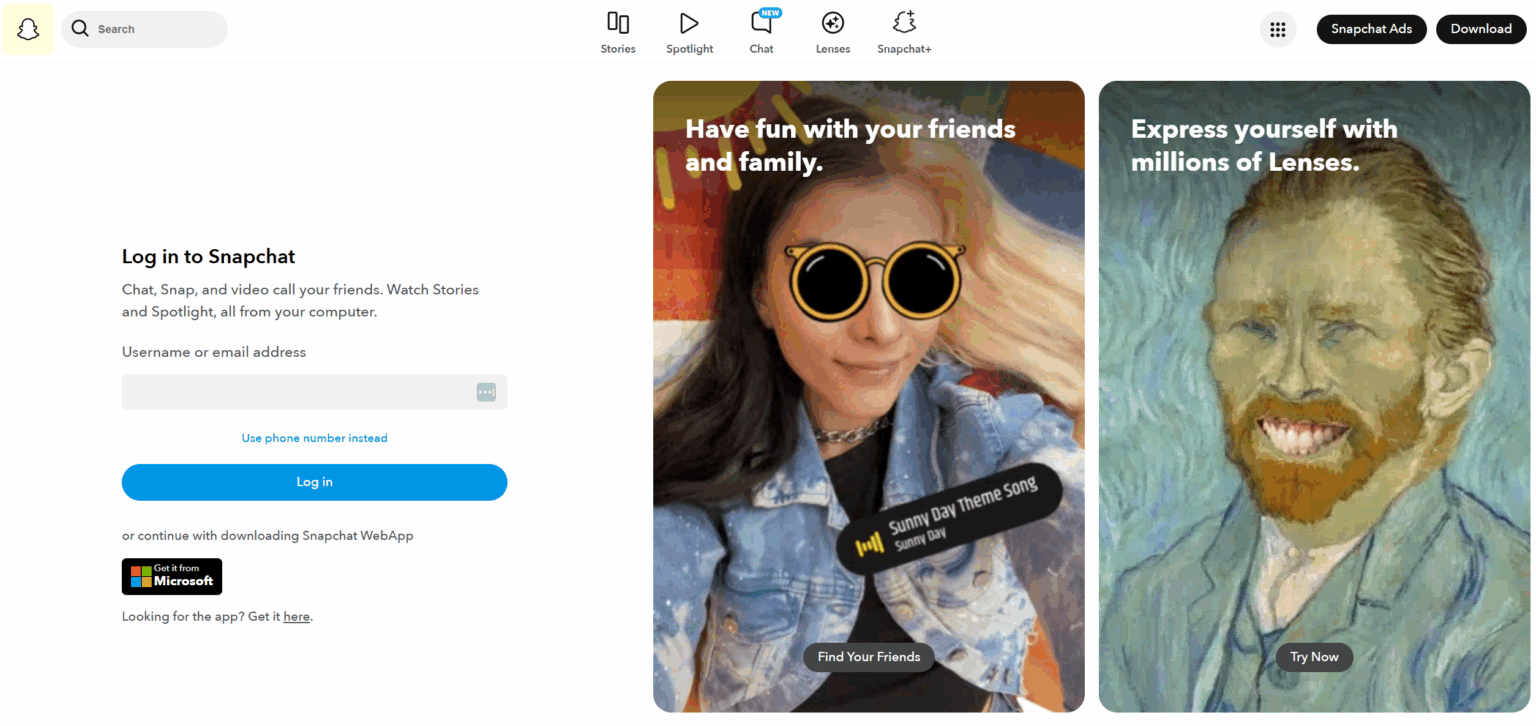Open Chat with the NEW badge

coord(761,29)
